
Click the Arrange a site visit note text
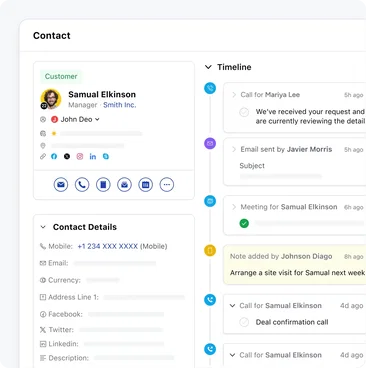297,273
